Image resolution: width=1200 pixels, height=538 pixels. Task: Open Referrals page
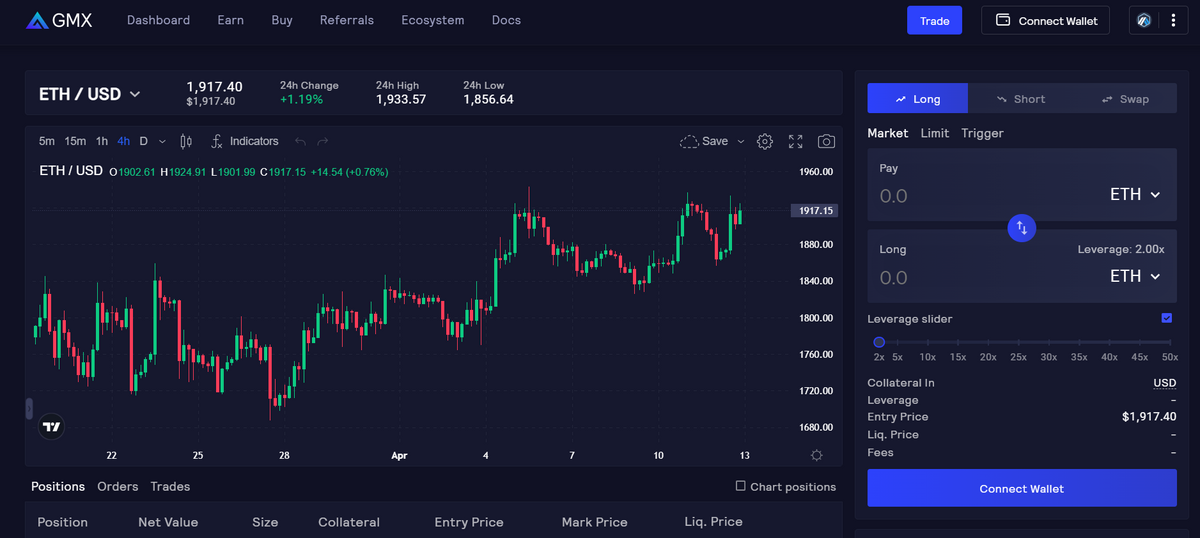pos(347,20)
